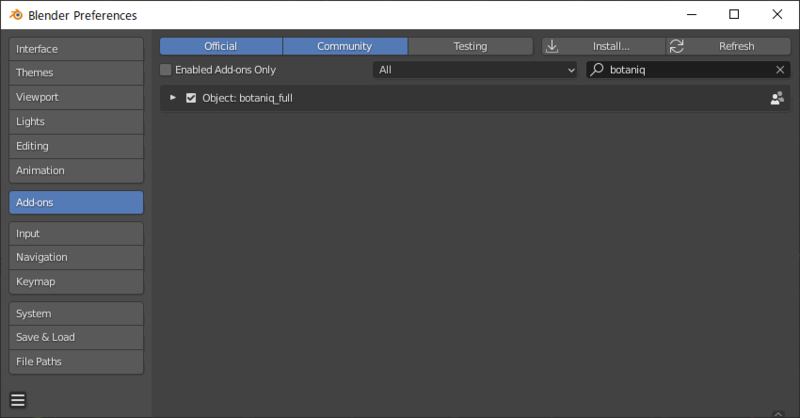Click the Object: botaniq_full add-on name

pos(247,98)
